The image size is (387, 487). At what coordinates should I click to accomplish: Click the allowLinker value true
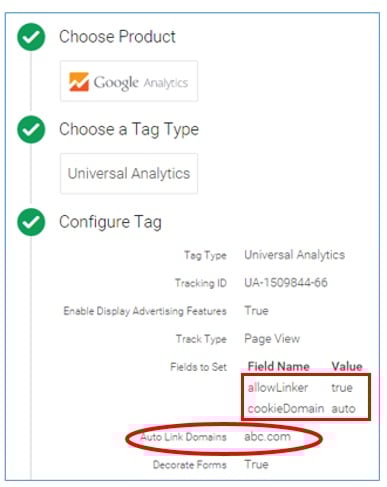pyautogui.click(x=342, y=388)
